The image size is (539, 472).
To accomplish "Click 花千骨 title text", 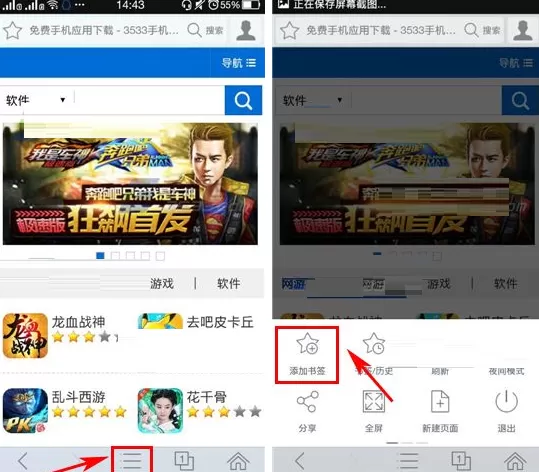I will [x=207, y=397].
